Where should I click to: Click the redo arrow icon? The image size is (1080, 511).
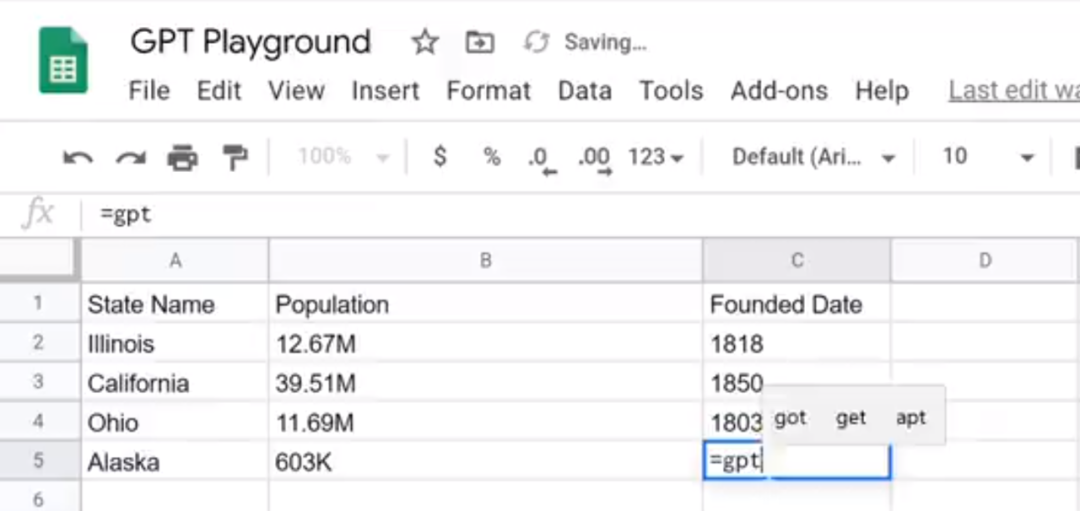tap(130, 158)
